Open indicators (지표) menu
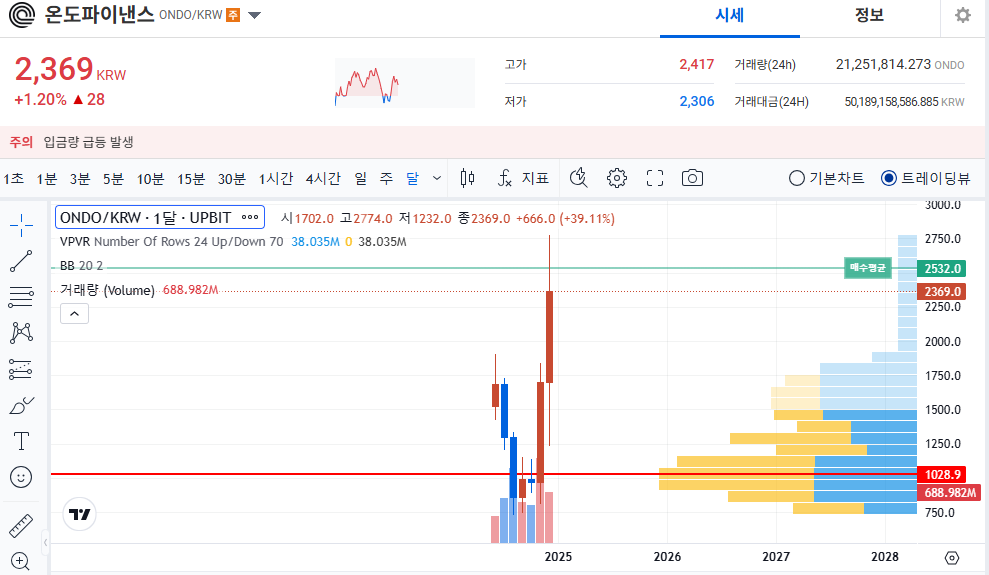The image size is (989, 575). (523, 178)
